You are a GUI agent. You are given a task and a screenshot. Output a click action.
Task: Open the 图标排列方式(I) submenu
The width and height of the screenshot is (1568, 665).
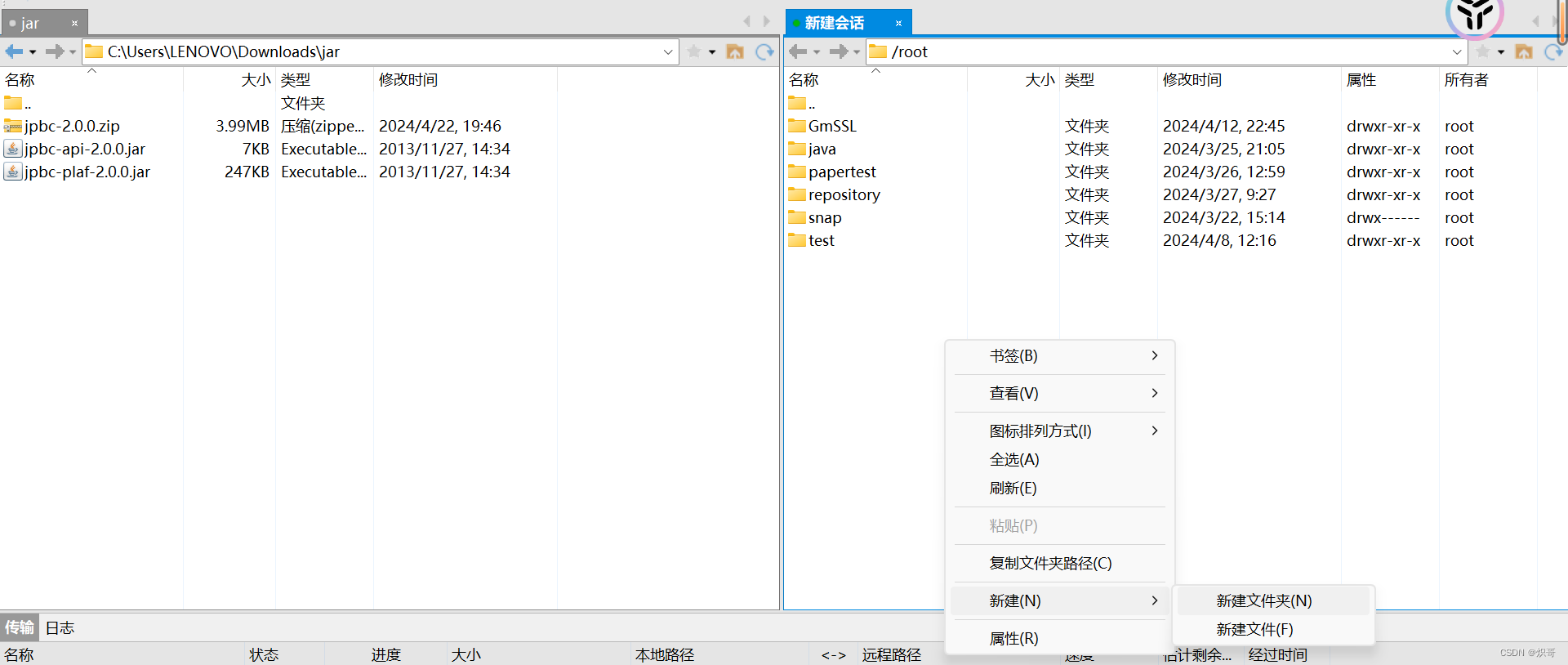point(1059,431)
